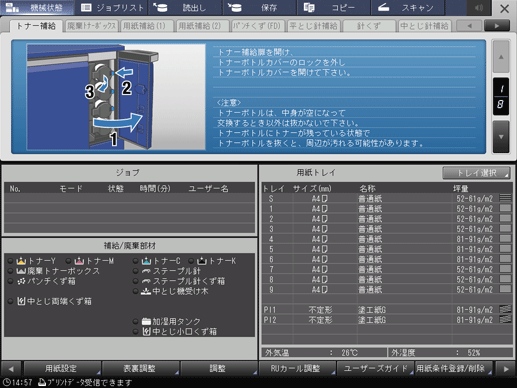
Task: Select the 平とじ針補給 tab
Action: [313, 26]
